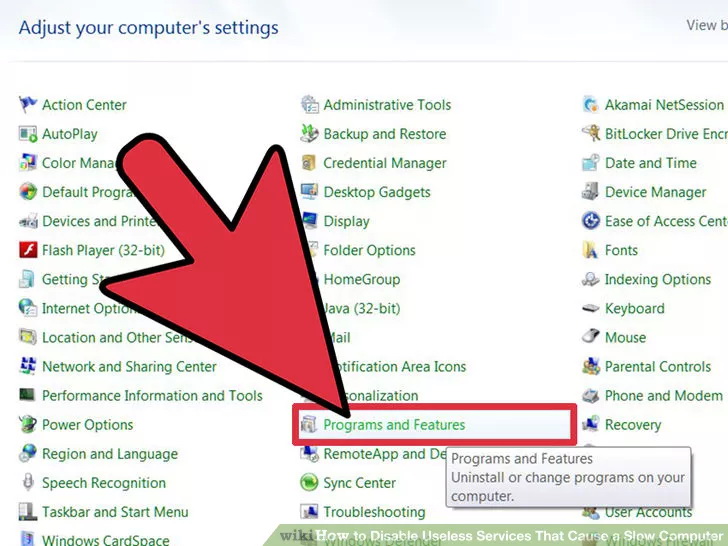Click the Credential Manager icon
Viewport: 728px width, 546px height.
309,162
